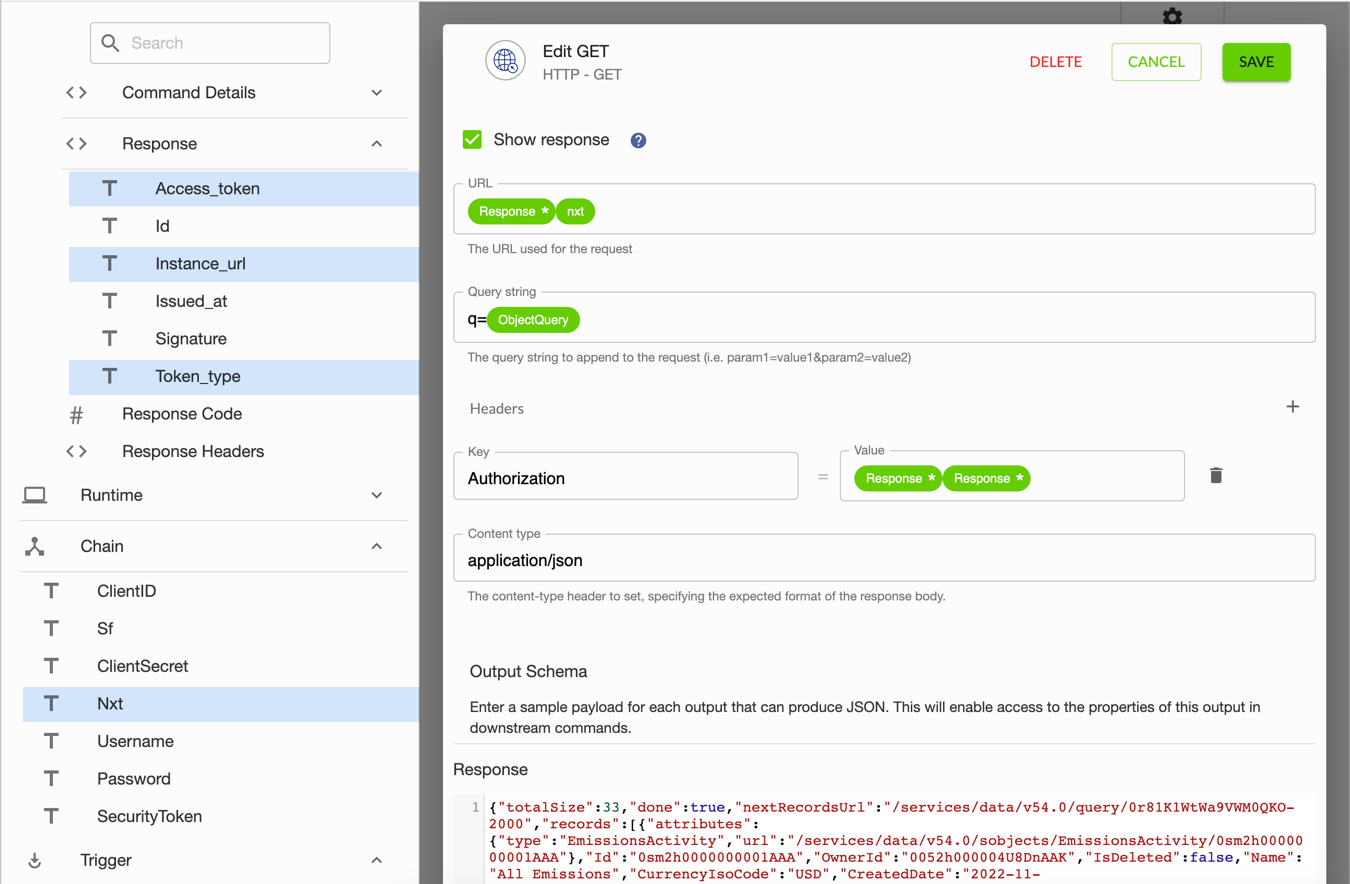
Task: Click the Access_token text type icon
Action: tap(110, 188)
